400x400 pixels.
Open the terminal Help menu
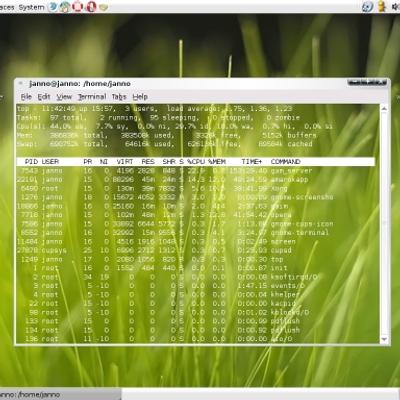click(x=140, y=97)
